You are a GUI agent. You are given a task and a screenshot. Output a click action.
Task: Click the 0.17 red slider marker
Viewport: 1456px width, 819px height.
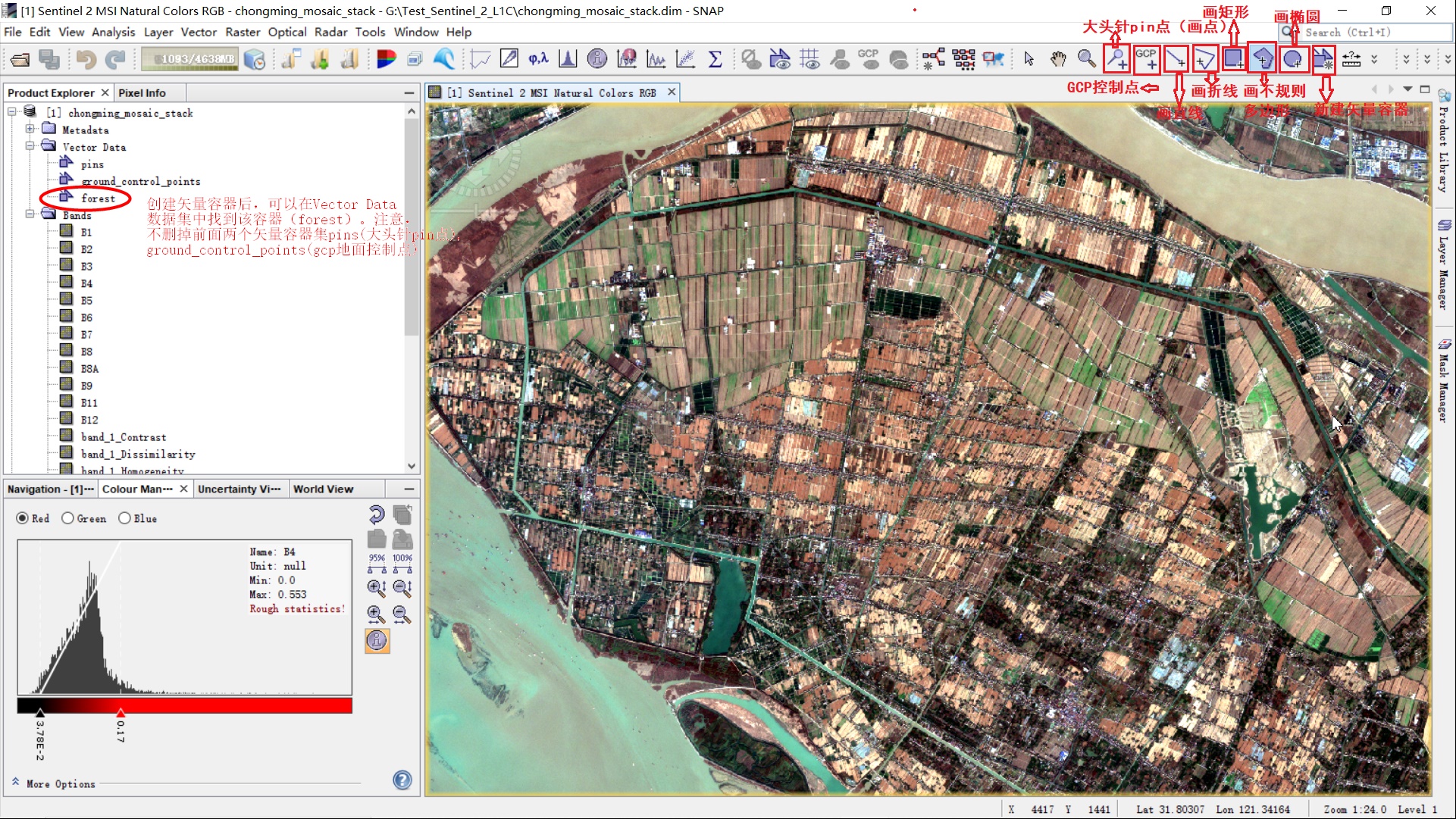[121, 712]
